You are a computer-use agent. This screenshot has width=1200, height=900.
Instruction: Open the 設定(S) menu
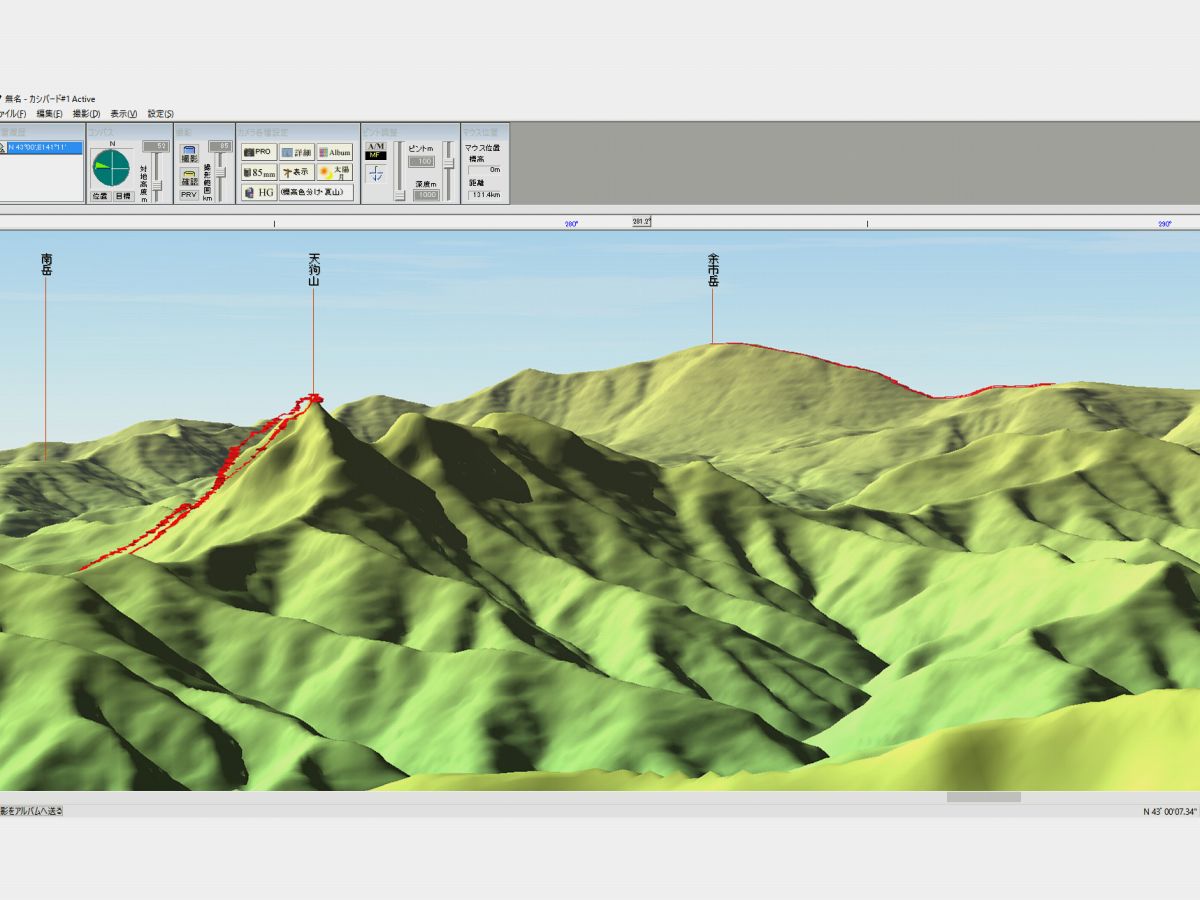point(161,114)
